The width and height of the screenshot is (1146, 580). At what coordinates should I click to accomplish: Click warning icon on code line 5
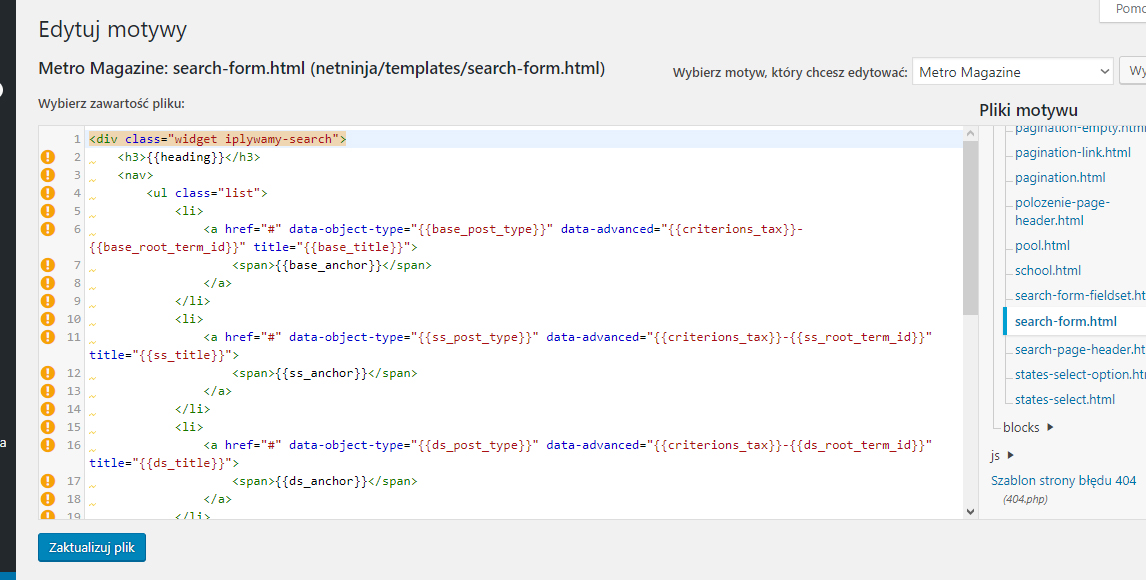[48, 211]
